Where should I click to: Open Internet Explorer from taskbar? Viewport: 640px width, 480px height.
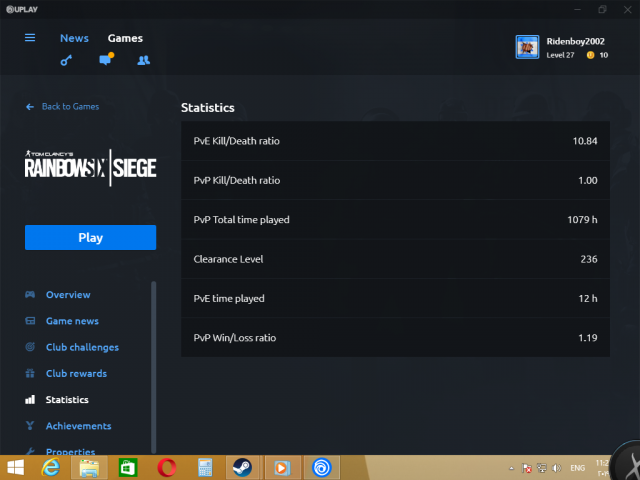click(51, 467)
